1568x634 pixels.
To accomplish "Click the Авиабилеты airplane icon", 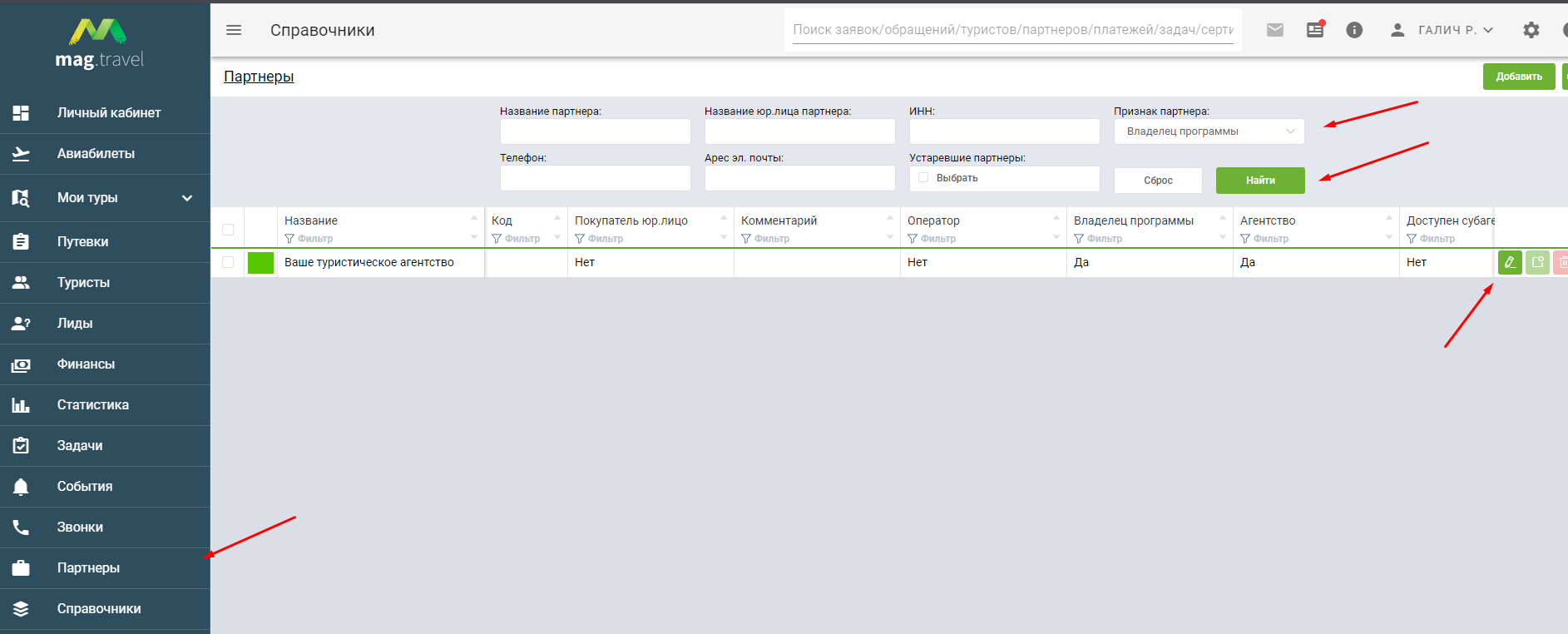I will tap(21, 154).
